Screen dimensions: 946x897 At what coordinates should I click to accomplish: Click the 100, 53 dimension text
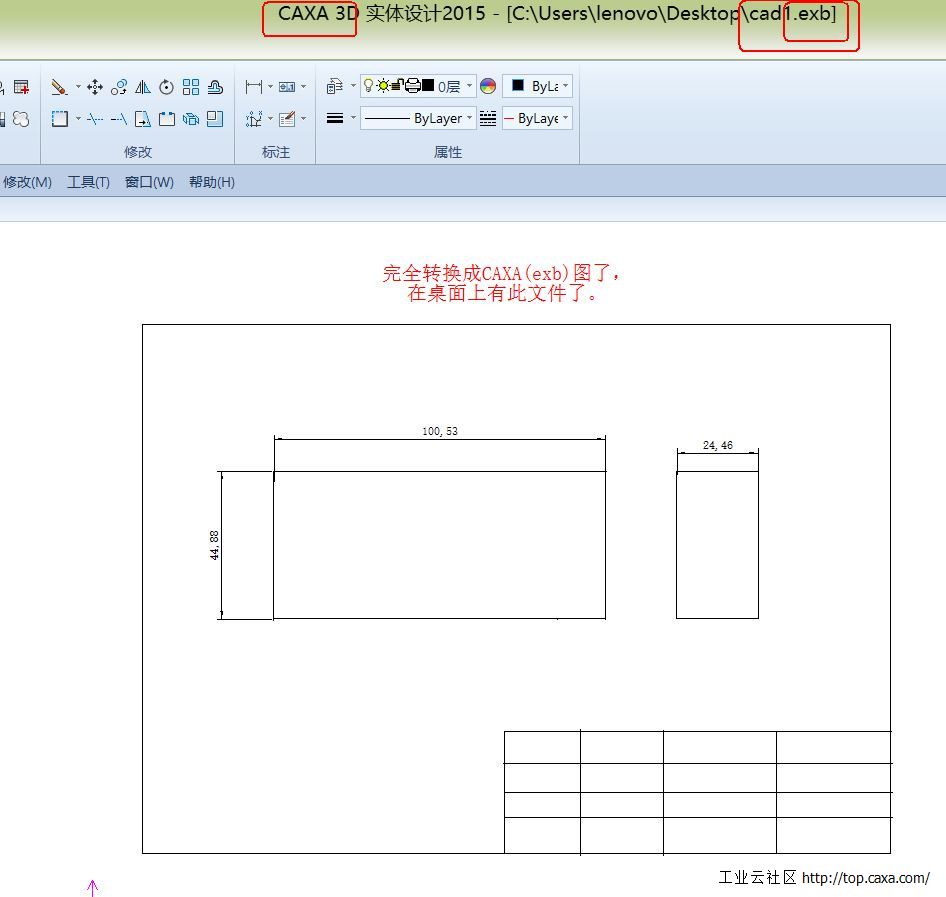(440, 431)
